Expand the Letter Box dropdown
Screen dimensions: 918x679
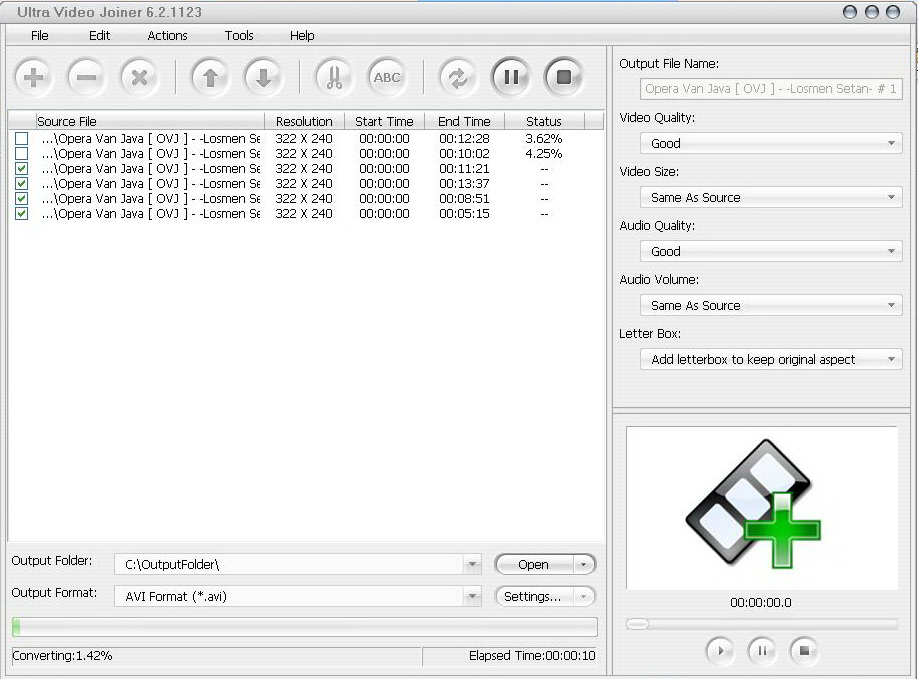(x=890, y=359)
